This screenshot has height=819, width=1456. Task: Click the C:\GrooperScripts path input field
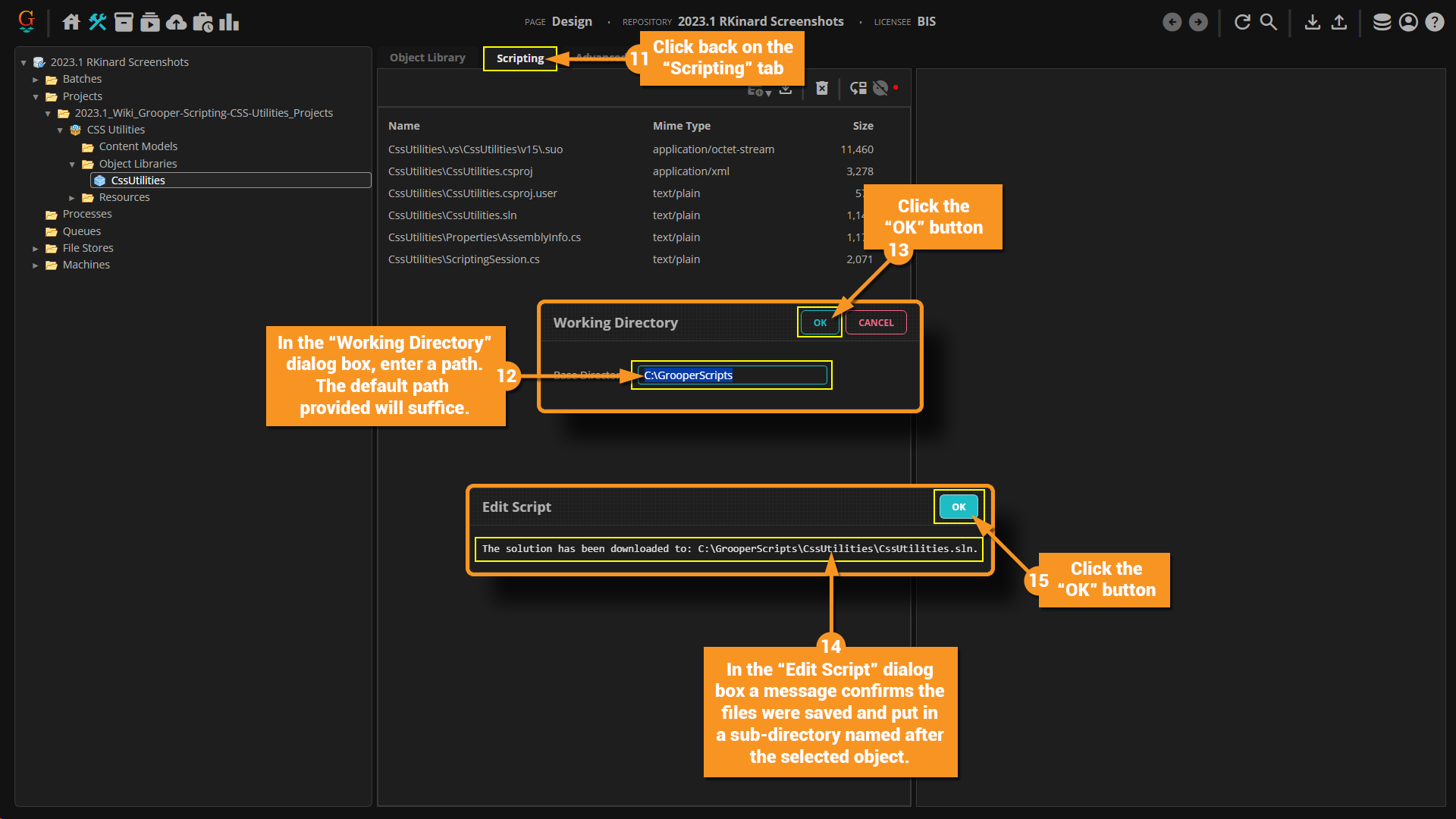coord(732,375)
